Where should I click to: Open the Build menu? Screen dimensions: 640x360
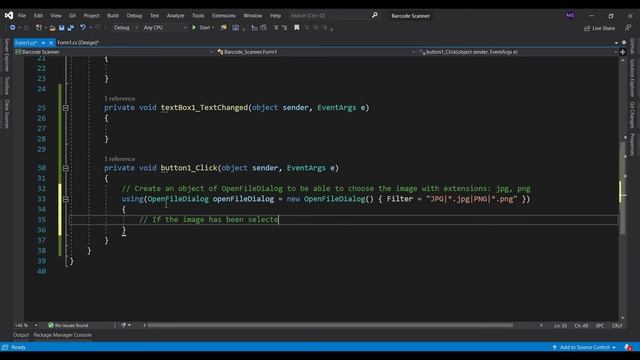click(x=113, y=16)
